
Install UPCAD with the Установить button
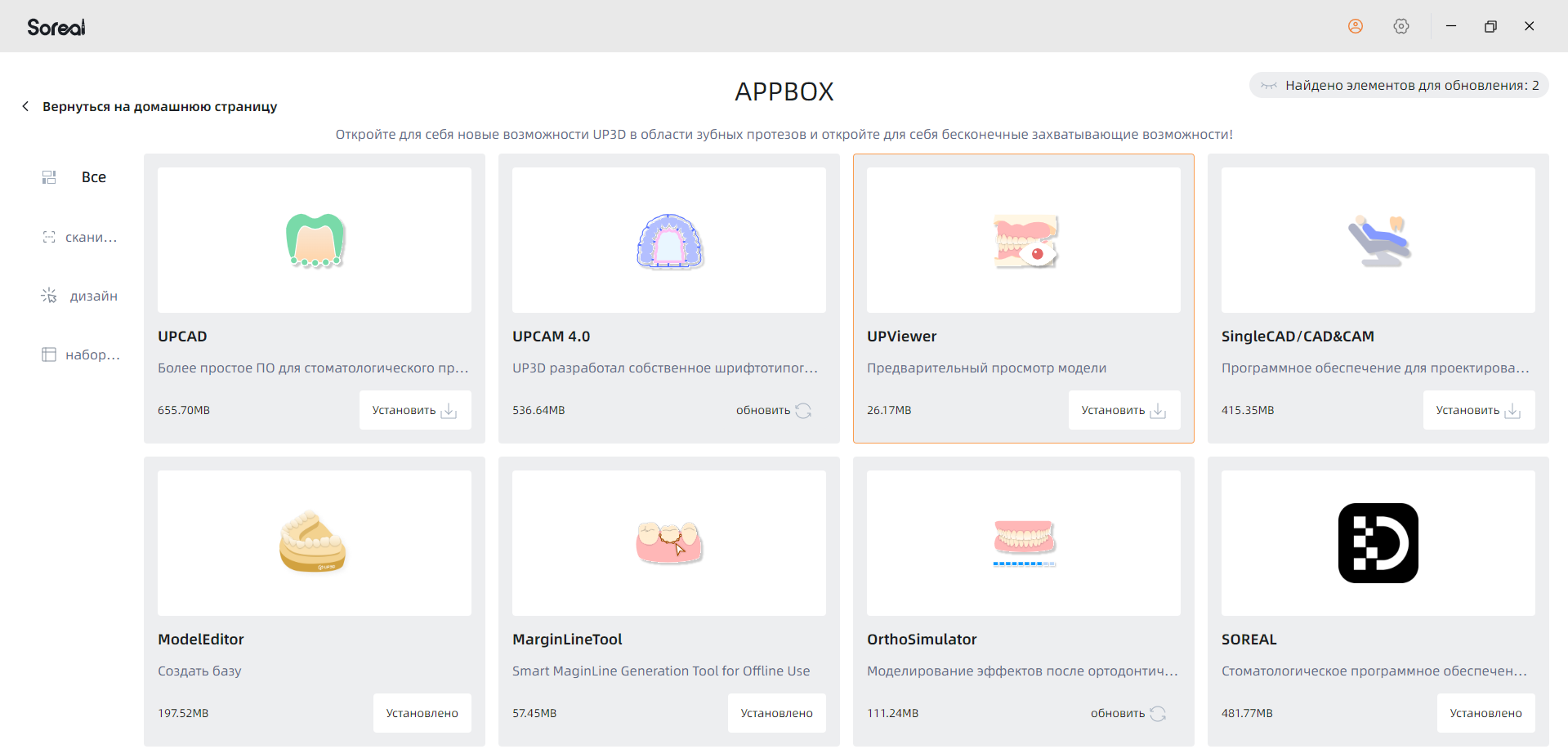[415, 410]
